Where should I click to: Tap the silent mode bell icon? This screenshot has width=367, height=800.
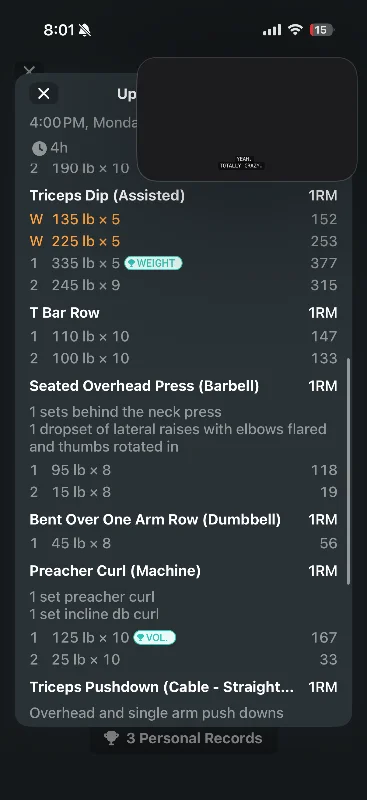[x=85, y=30]
